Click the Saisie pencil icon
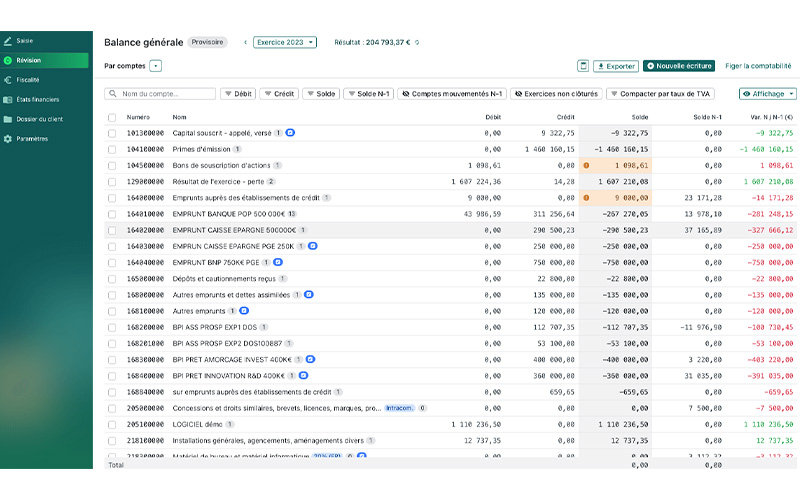Image resolution: width=800 pixels, height=500 pixels. pos(8,40)
